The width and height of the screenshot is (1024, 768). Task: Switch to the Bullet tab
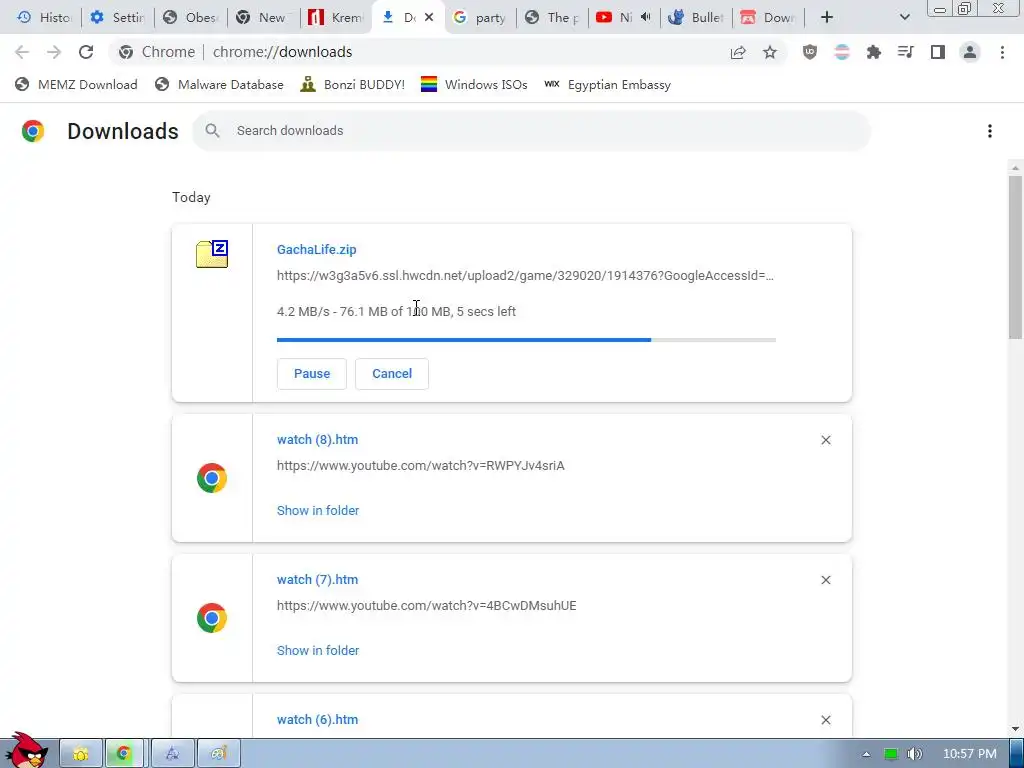[697, 18]
